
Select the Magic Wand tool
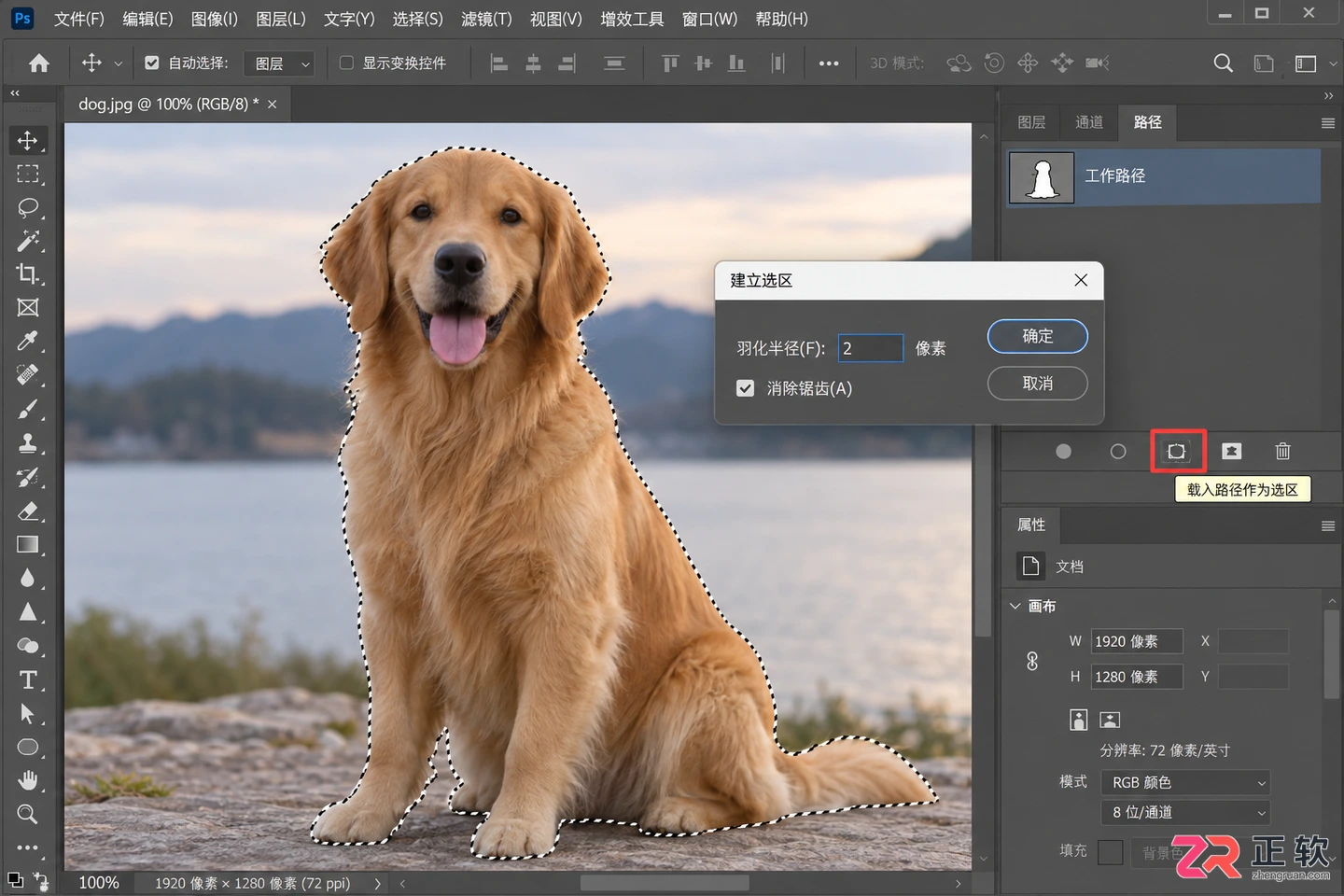(27, 241)
